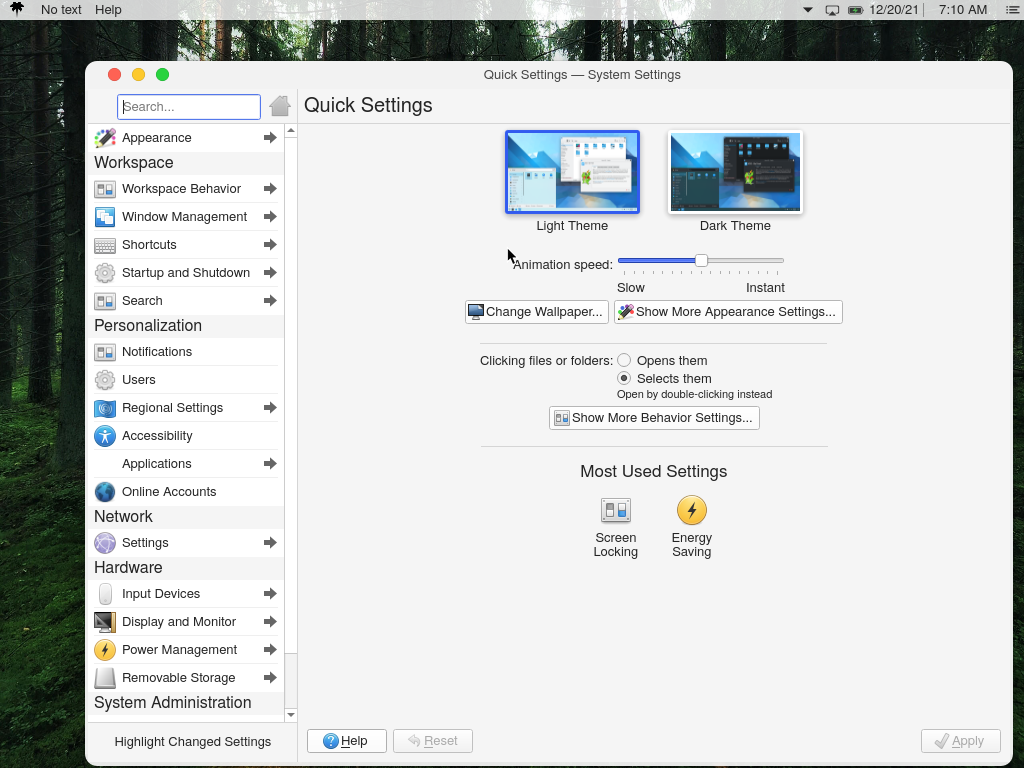
Task: Switch to the Dark Theme
Action: pos(735,172)
